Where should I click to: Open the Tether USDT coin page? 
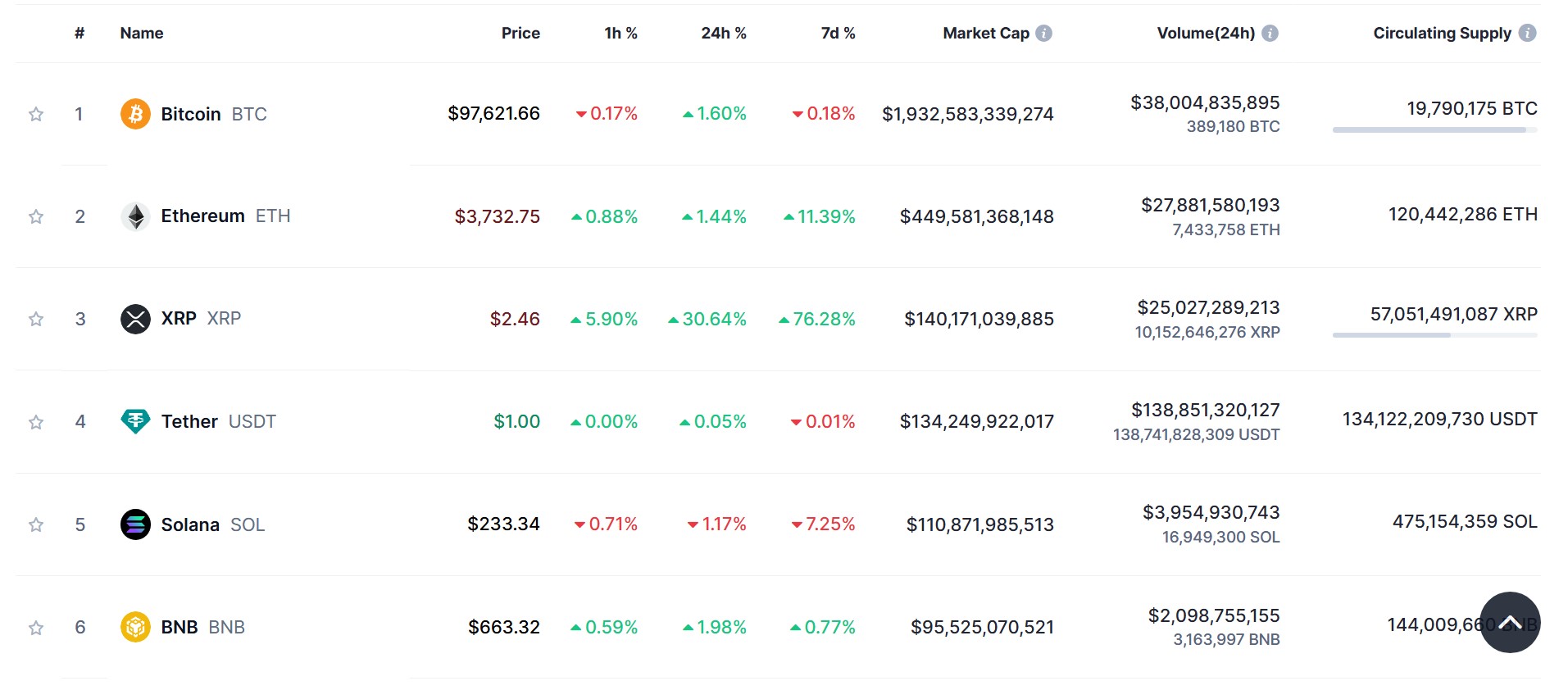pyautogui.click(x=189, y=421)
